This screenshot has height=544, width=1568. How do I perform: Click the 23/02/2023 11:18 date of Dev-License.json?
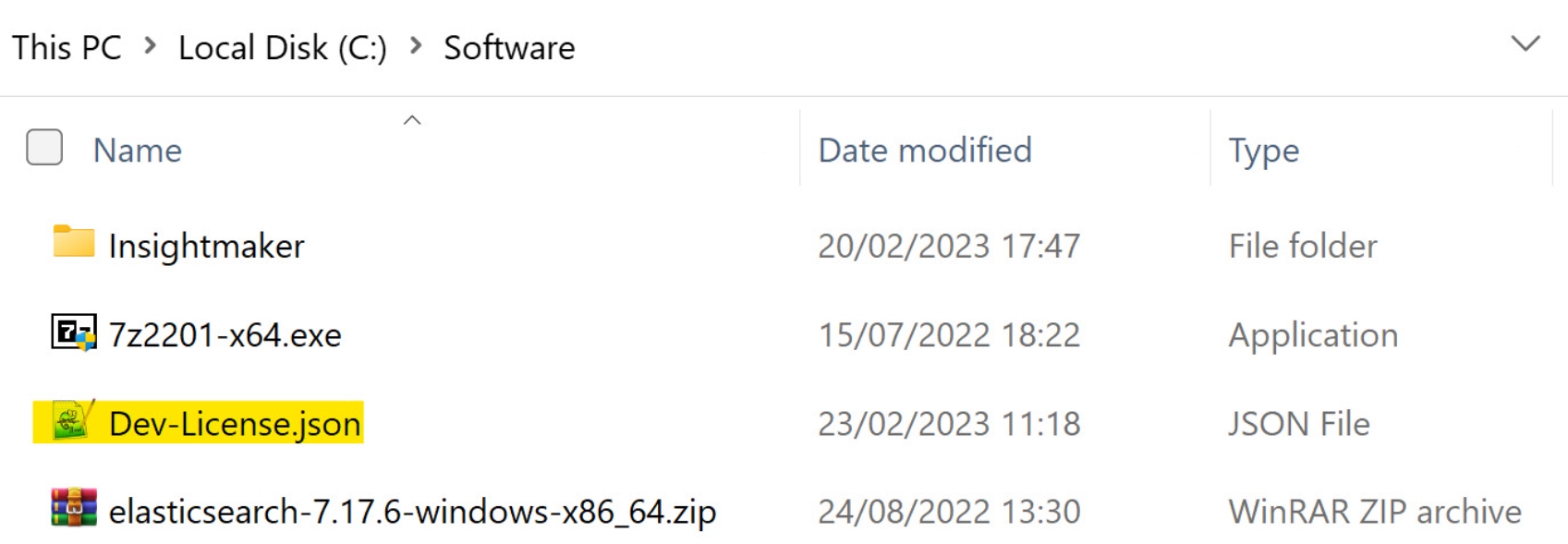[x=949, y=424]
